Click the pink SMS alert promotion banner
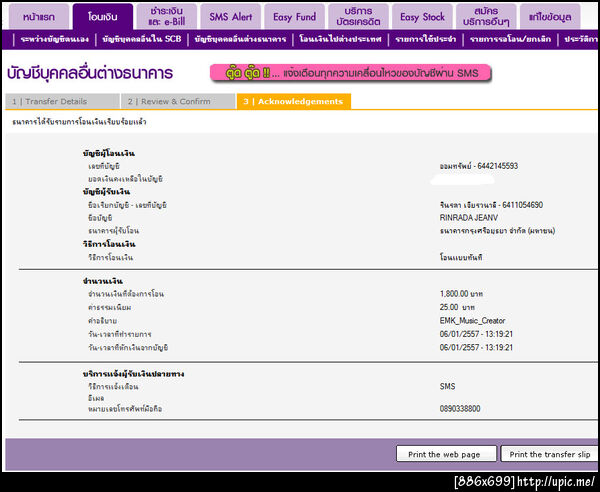The width and height of the screenshot is (600, 492). pos(350,73)
